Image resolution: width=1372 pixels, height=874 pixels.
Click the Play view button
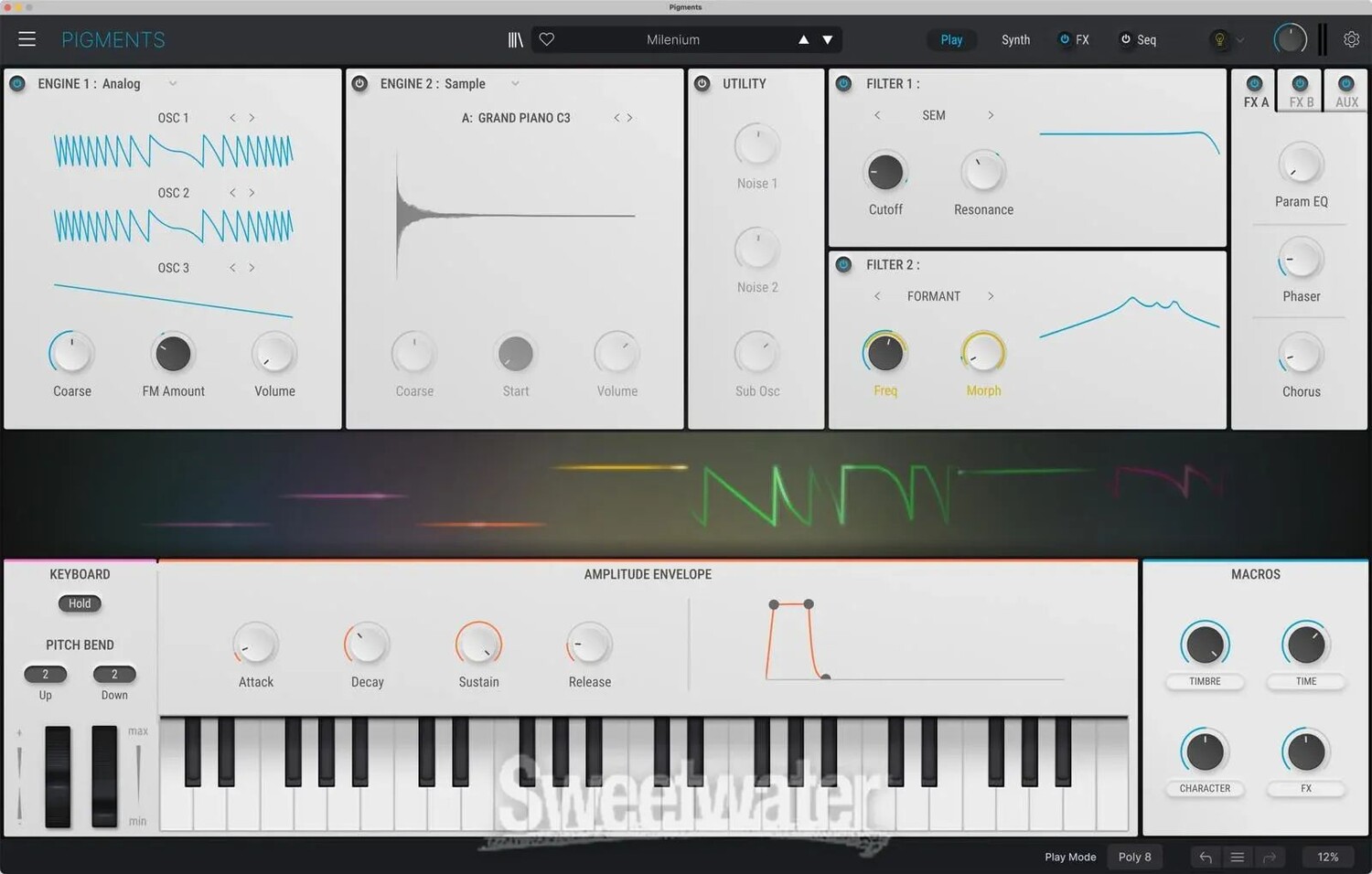pyautogui.click(x=951, y=39)
